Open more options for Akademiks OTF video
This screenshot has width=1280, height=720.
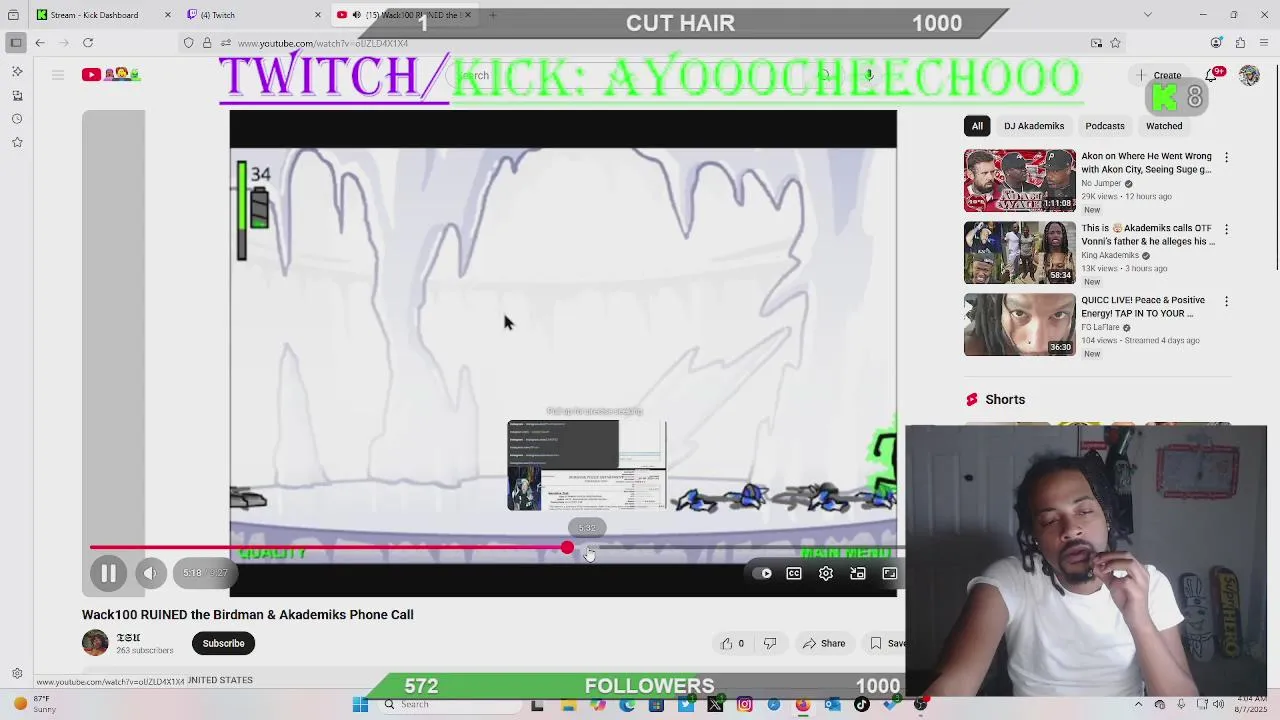(1226, 229)
